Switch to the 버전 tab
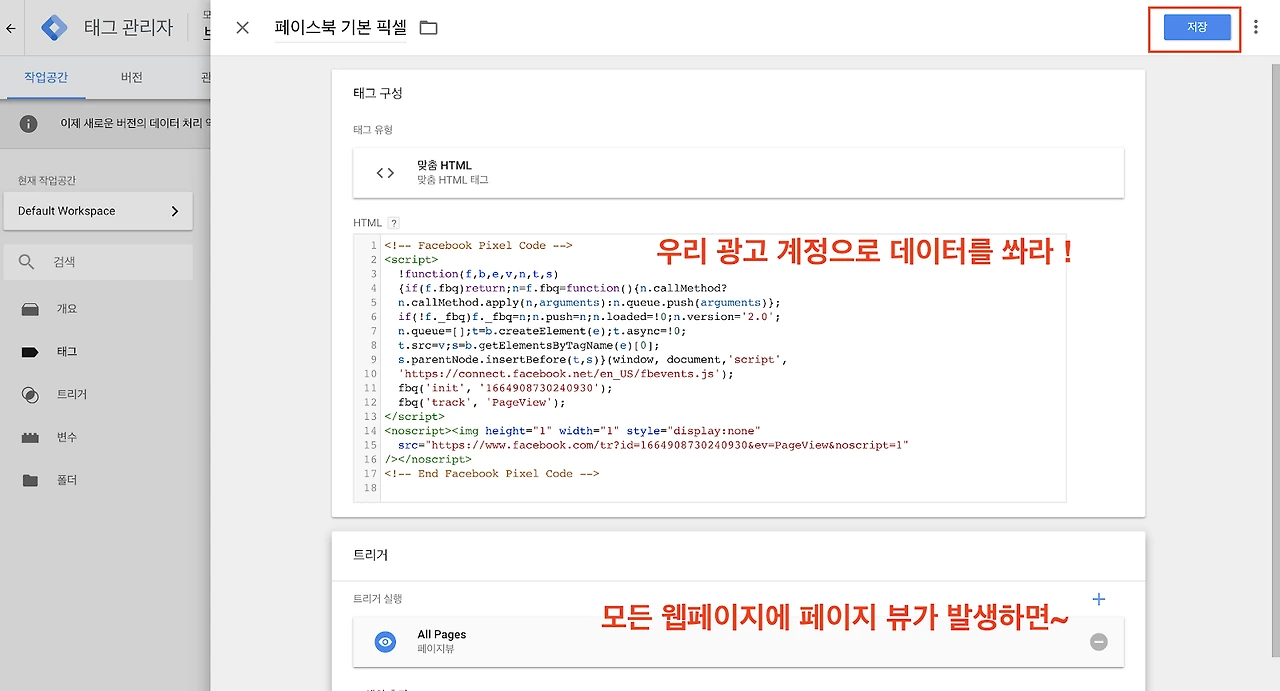Image resolution: width=1280 pixels, height=691 pixels. click(x=131, y=77)
